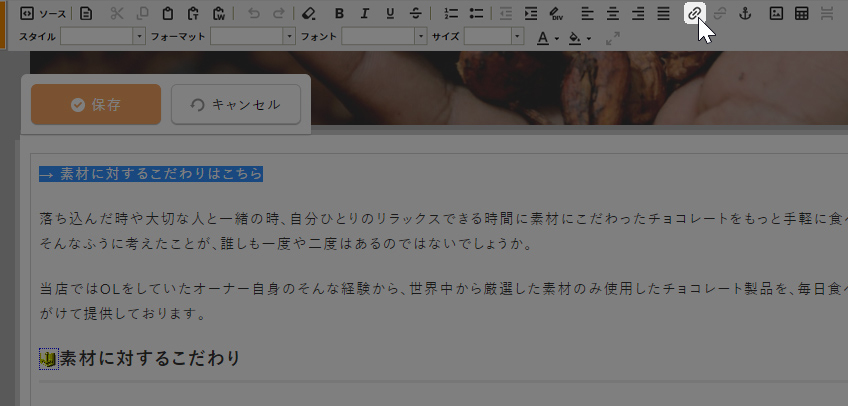Switch to ソース source view

44,13
